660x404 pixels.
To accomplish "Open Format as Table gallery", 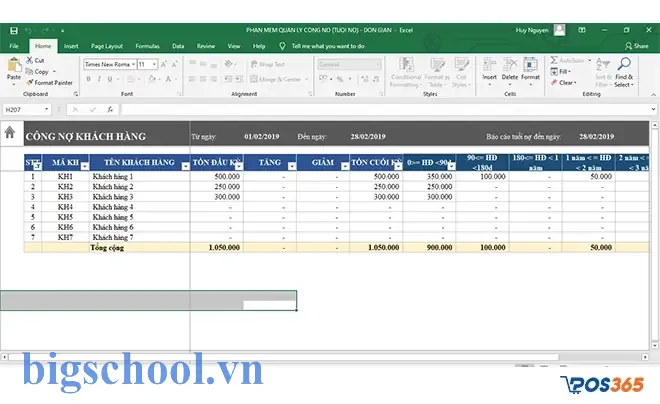I will (437, 72).
